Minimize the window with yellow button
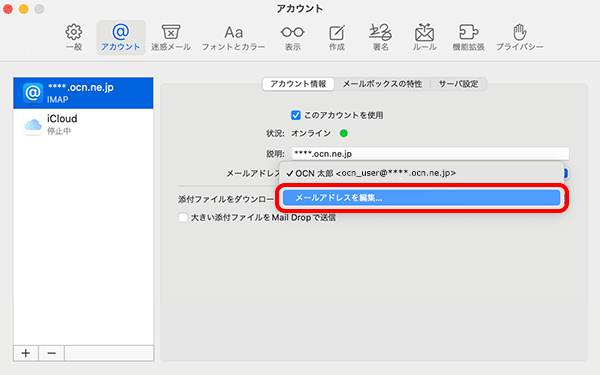This screenshot has width=600, height=375. (x=24, y=8)
